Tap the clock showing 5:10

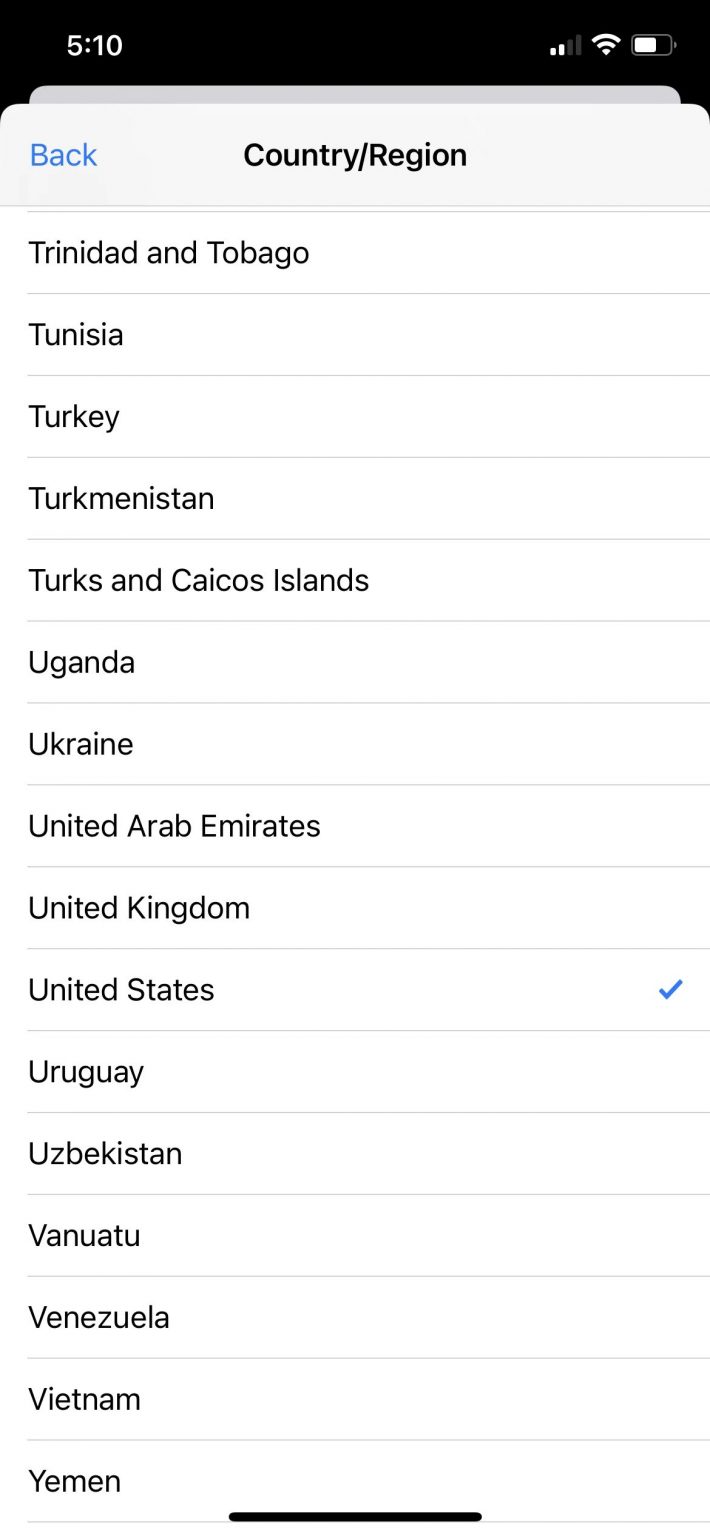pos(95,45)
